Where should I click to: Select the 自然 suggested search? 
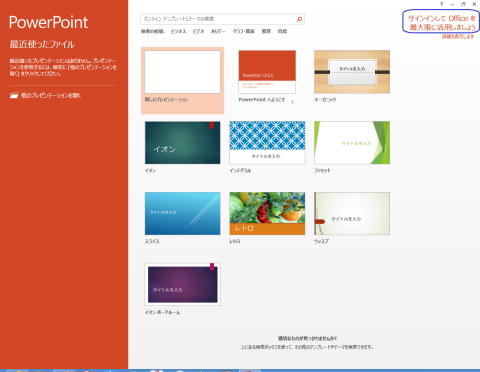coord(282,31)
